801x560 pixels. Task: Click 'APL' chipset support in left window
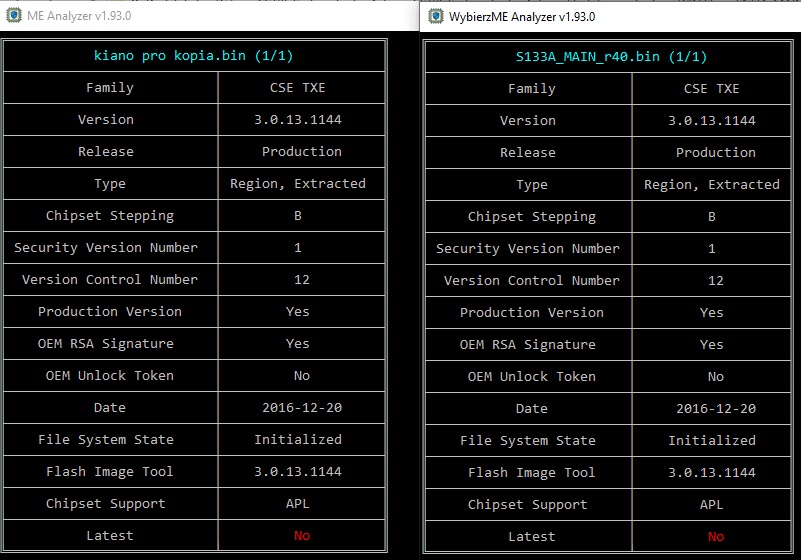298,504
